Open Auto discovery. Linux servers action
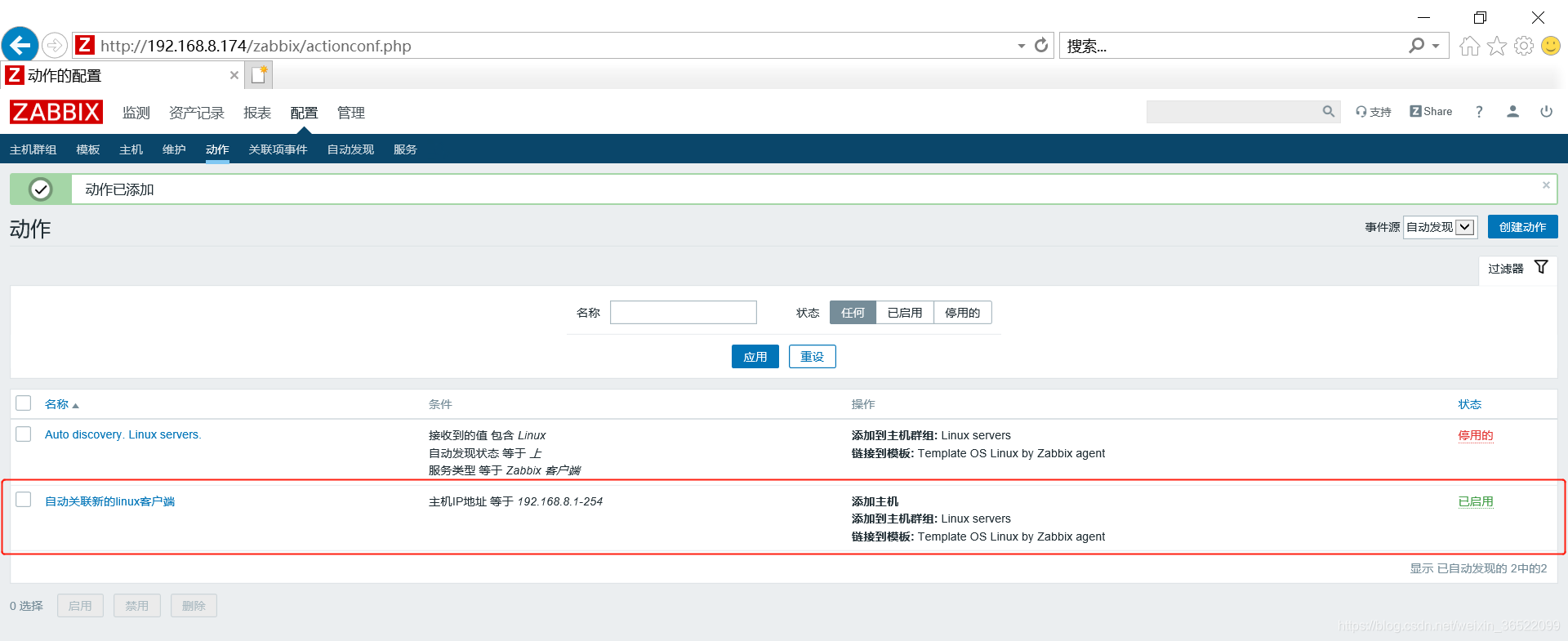The width and height of the screenshot is (1568, 641). coord(123,434)
